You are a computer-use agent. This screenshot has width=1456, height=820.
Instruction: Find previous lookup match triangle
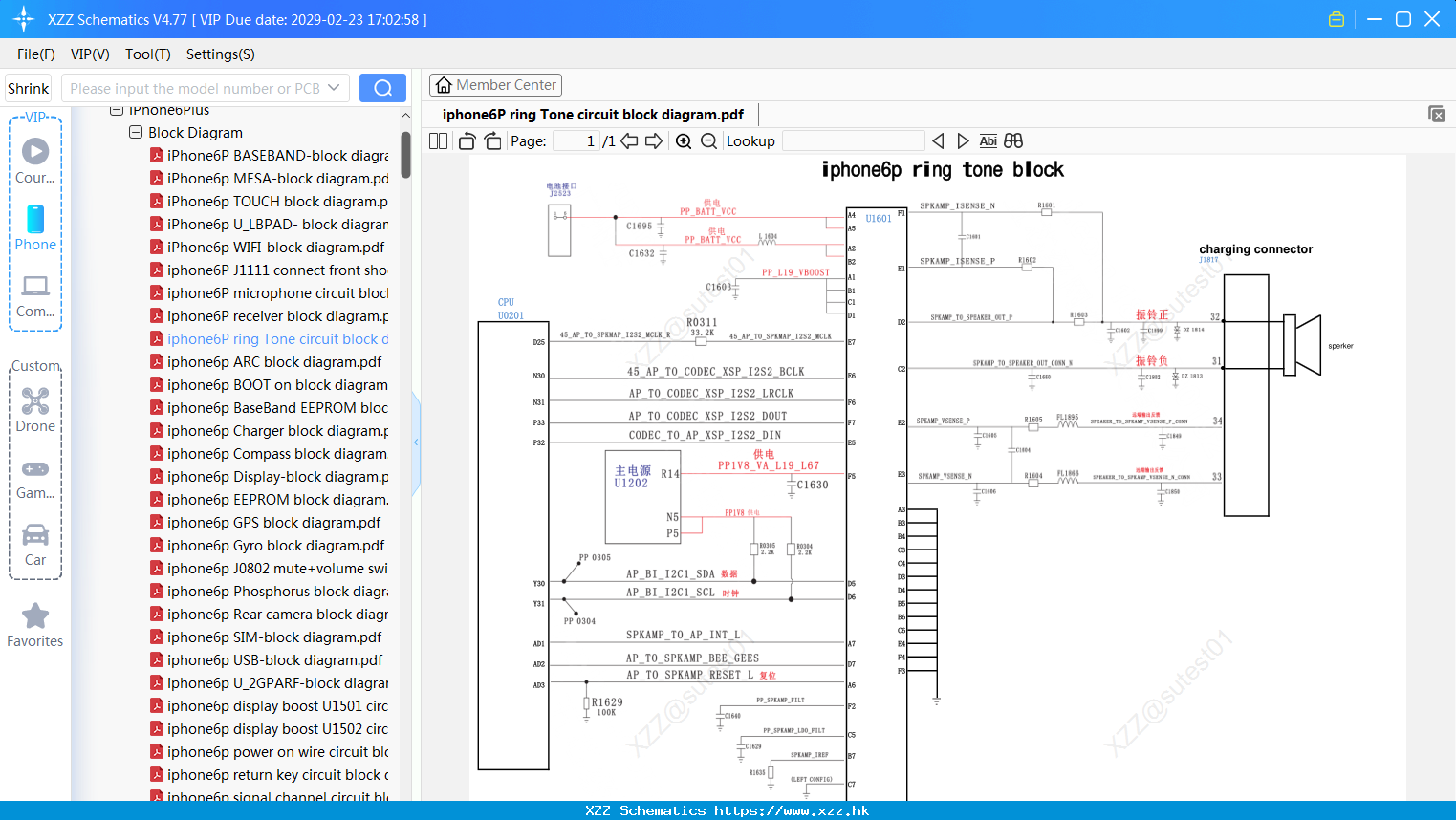click(938, 140)
